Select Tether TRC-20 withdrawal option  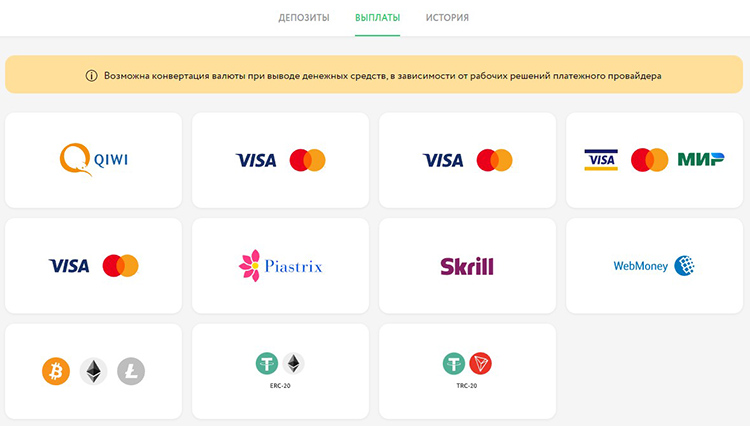pos(467,371)
